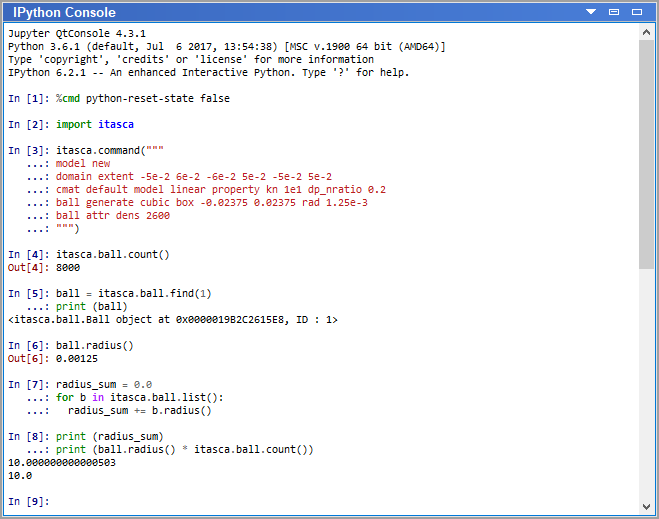Click the '%cmd python-reset-state false' line
This screenshot has width=659, height=519.
(x=142, y=98)
